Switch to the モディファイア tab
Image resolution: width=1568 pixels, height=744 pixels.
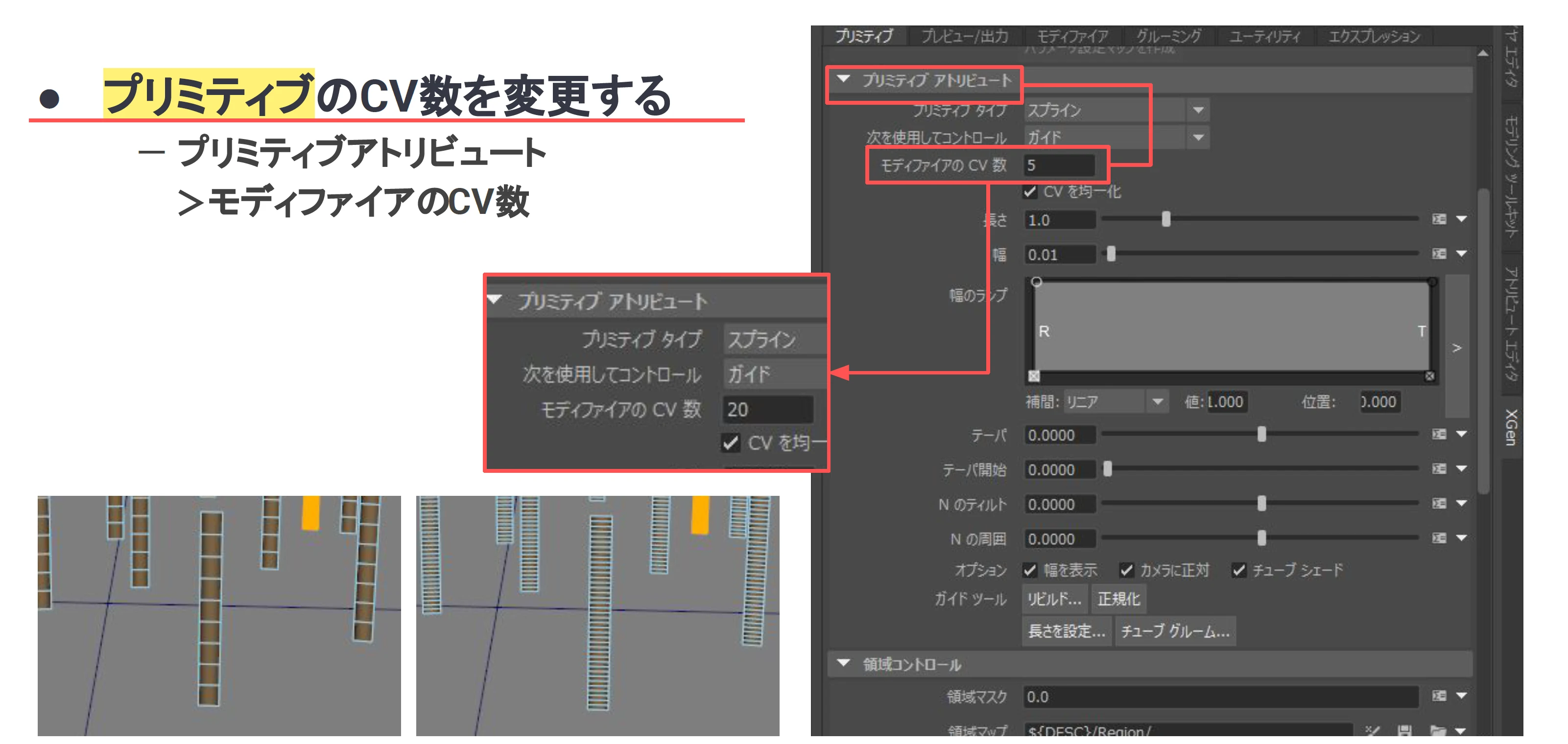pyautogui.click(x=1072, y=36)
